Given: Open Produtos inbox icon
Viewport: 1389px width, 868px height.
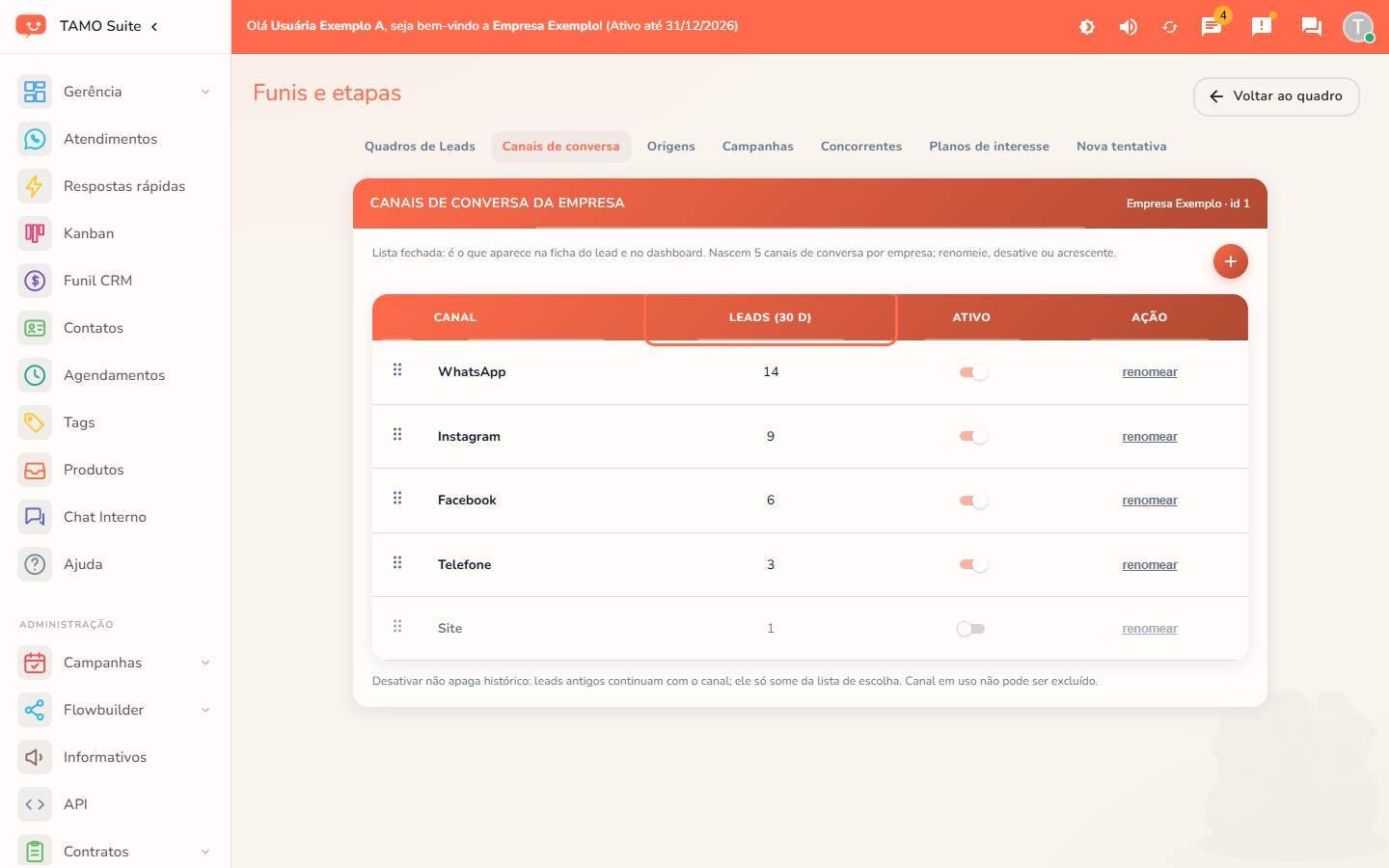Looking at the screenshot, I should point(35,470).
